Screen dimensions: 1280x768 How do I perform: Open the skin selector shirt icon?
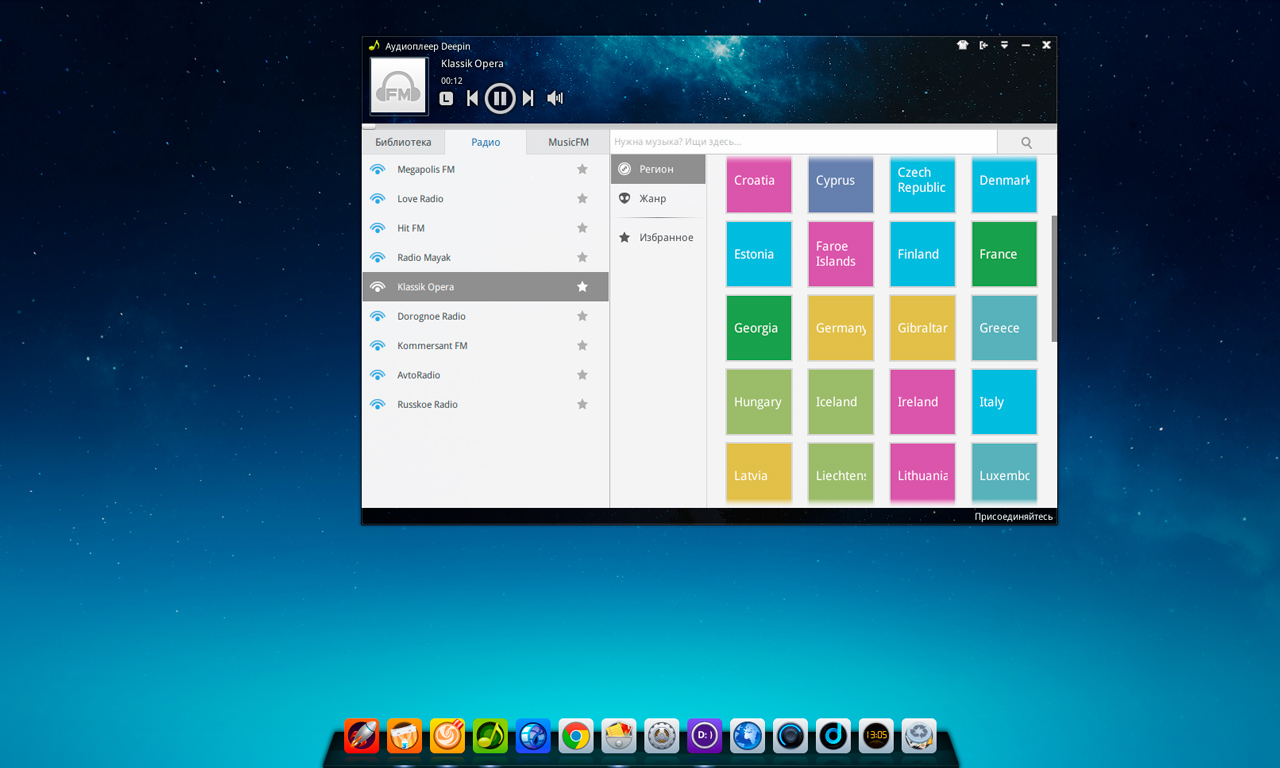pyautogui.click(x=962, y=45)
